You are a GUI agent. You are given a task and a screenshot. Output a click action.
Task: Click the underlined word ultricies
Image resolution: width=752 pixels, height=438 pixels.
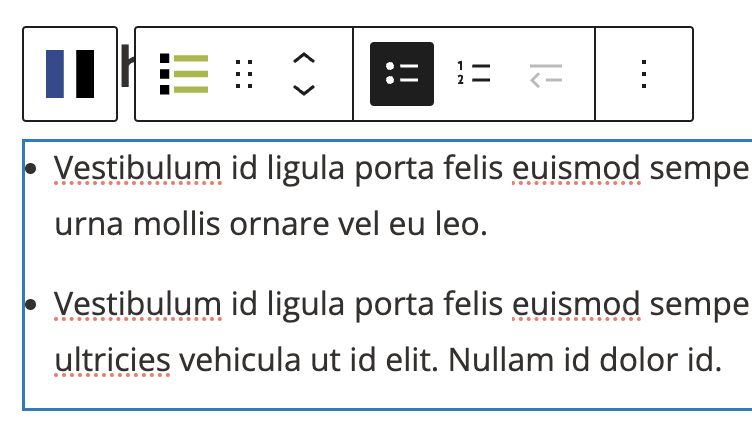tap(111, 358)
